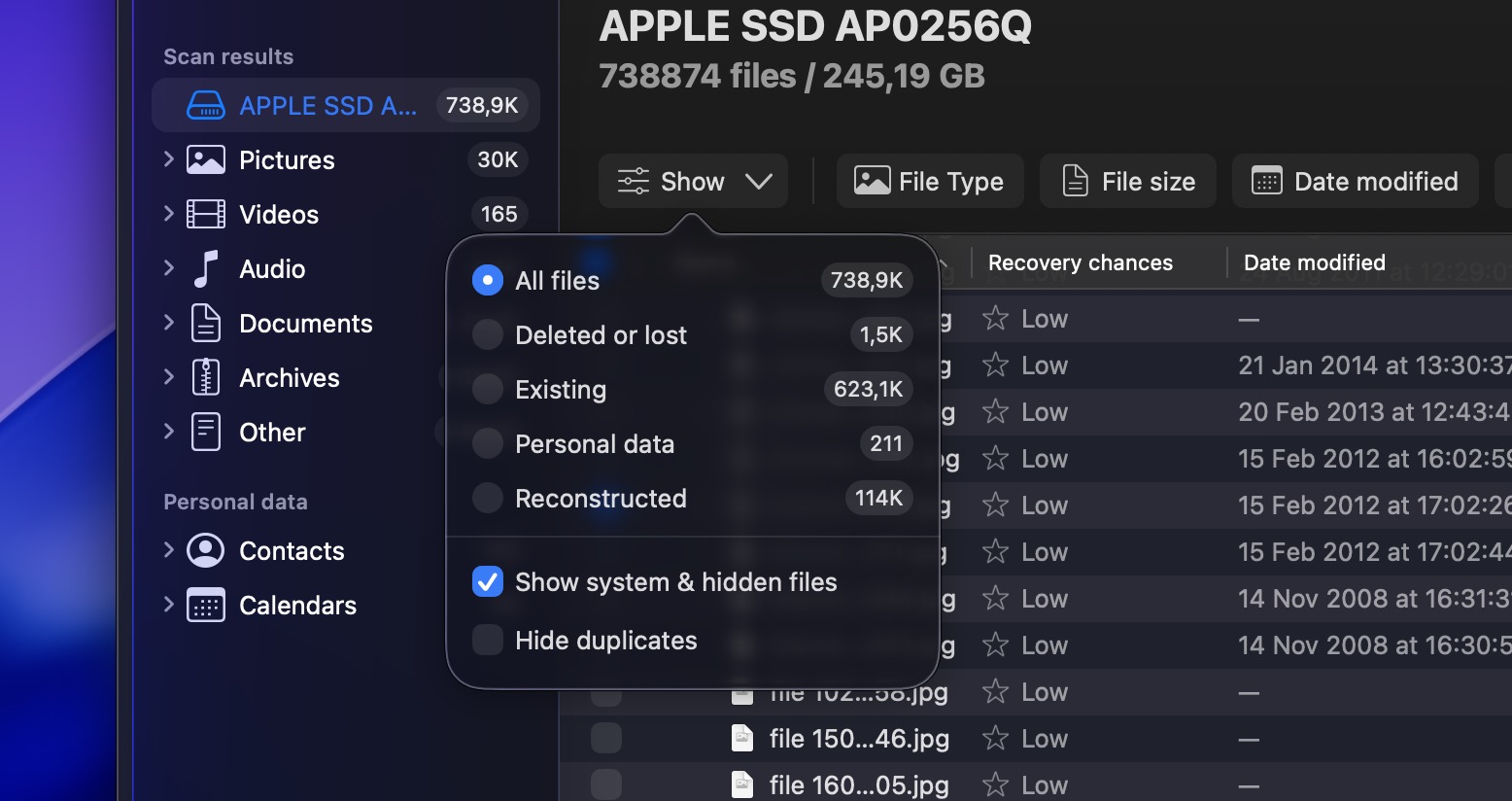Expand the Videos tree item
The height and width of the screenshot is (801, 1512).
tap(168, 214)
